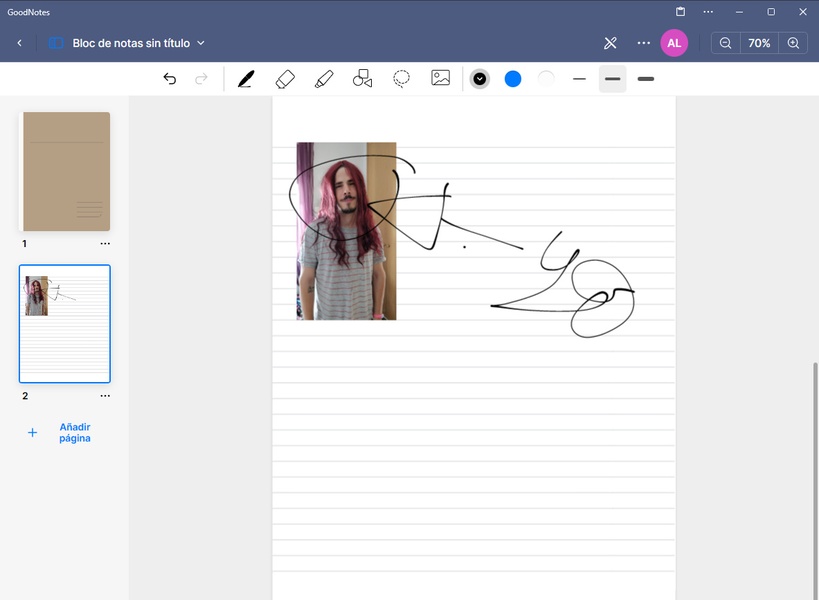Open the title bar three-dot menu
819x600 pixels.
tap(708, 12)
